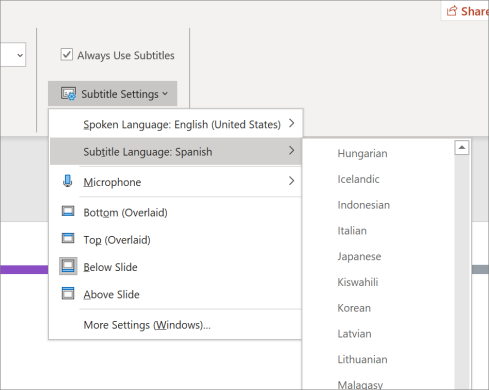Click the language list scrollbar track
This screenshot has height=390, width=489.
click(x=462, y=272)
